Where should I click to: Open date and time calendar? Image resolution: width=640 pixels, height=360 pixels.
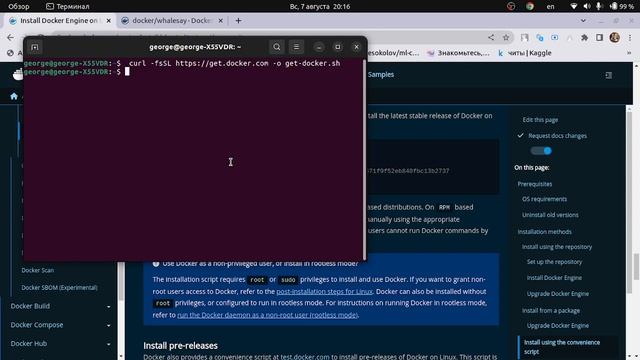point(320,6)
